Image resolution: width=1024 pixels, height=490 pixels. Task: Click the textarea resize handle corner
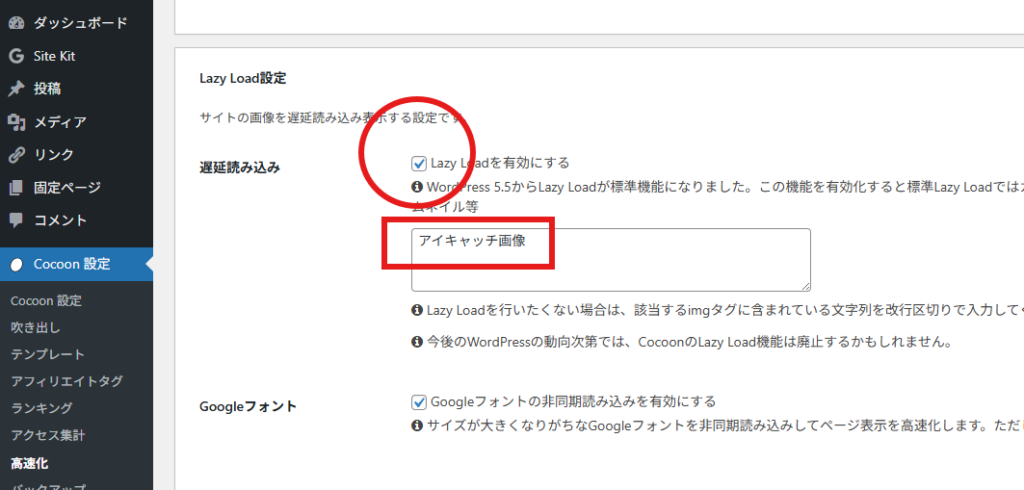coord(805,286)
